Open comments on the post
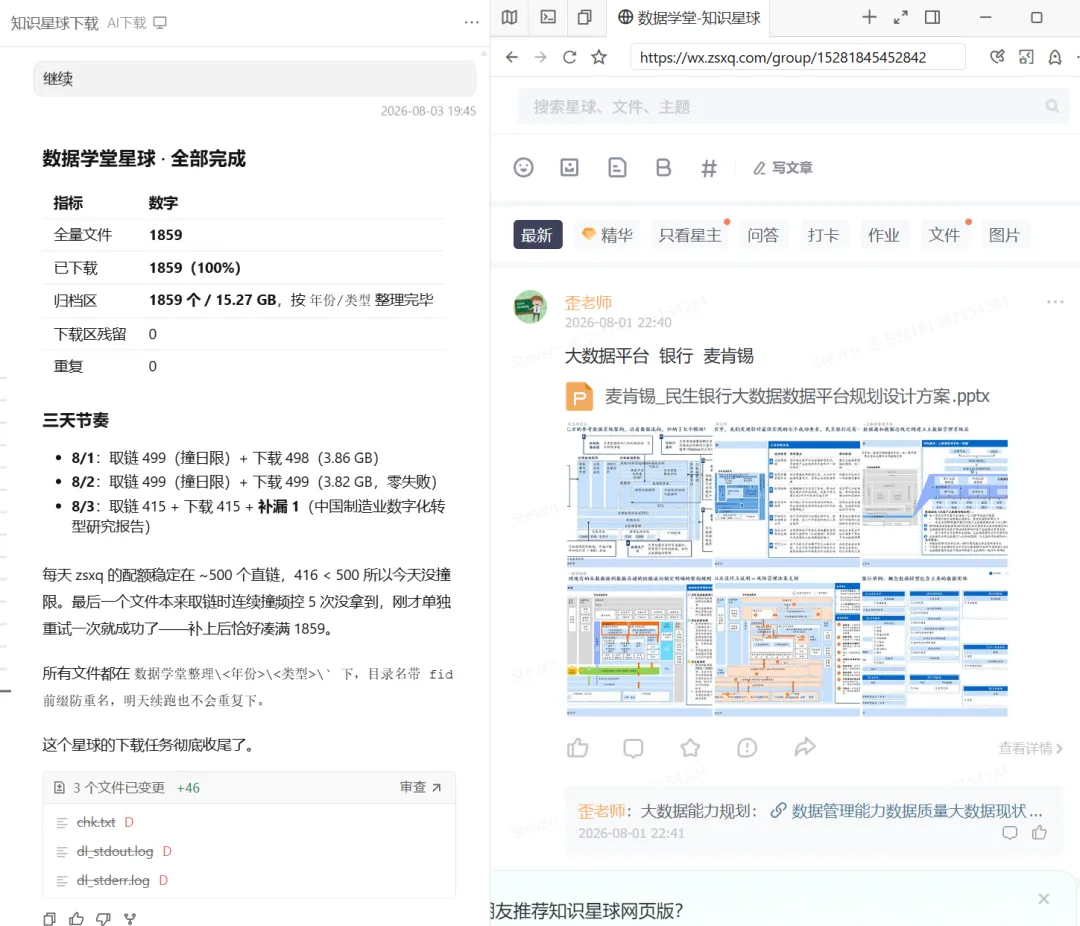Viewport: 1080px width, 926px height. pos(634,748)
